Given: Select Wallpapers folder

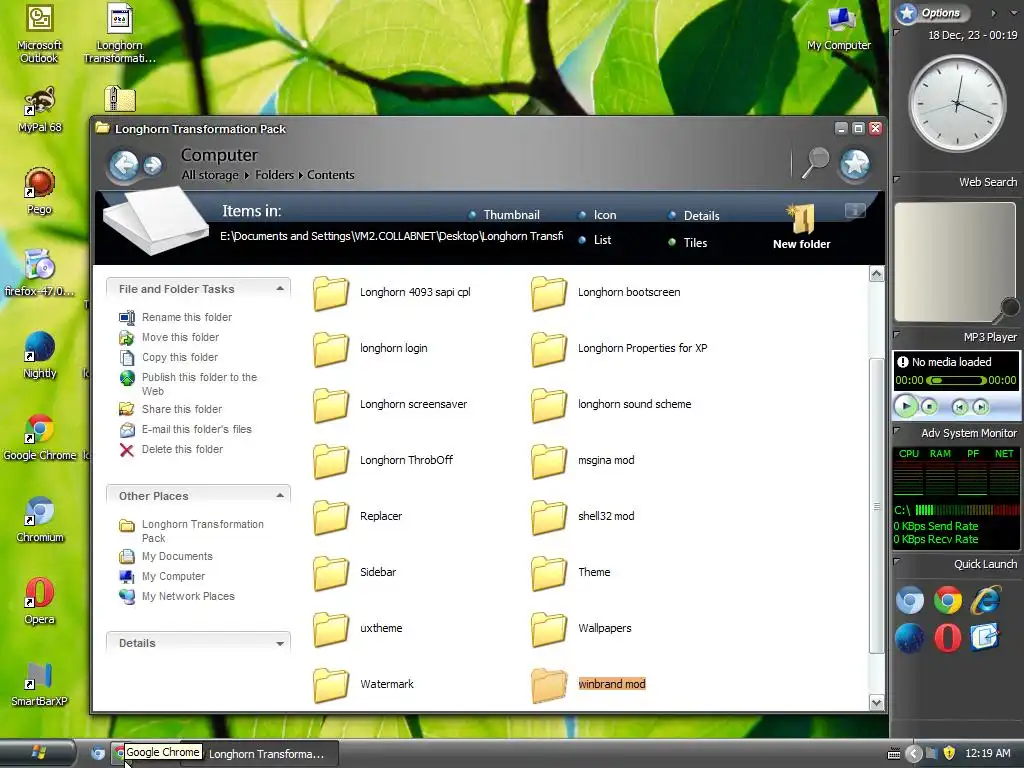Looking at the screenshot, I should 581,629.
